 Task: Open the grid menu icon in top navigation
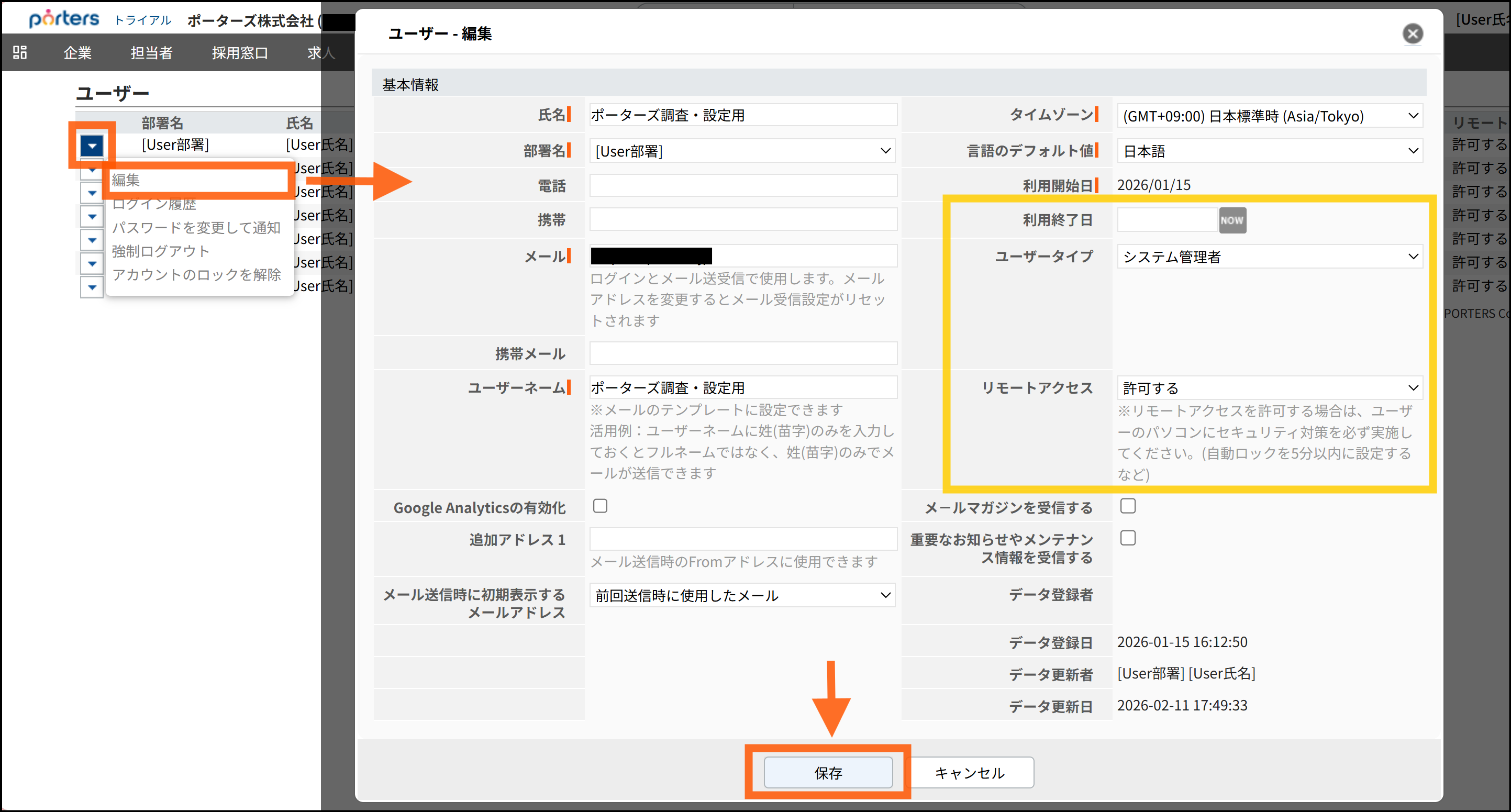[20, 52]
